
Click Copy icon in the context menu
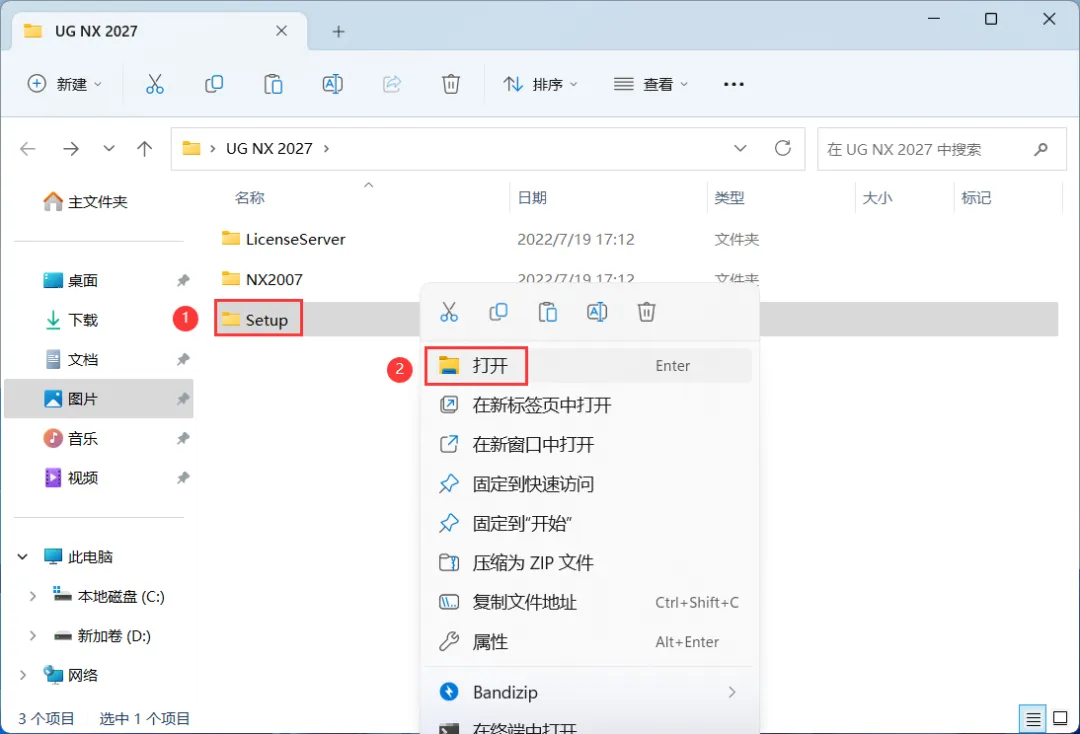pos(499,312)
